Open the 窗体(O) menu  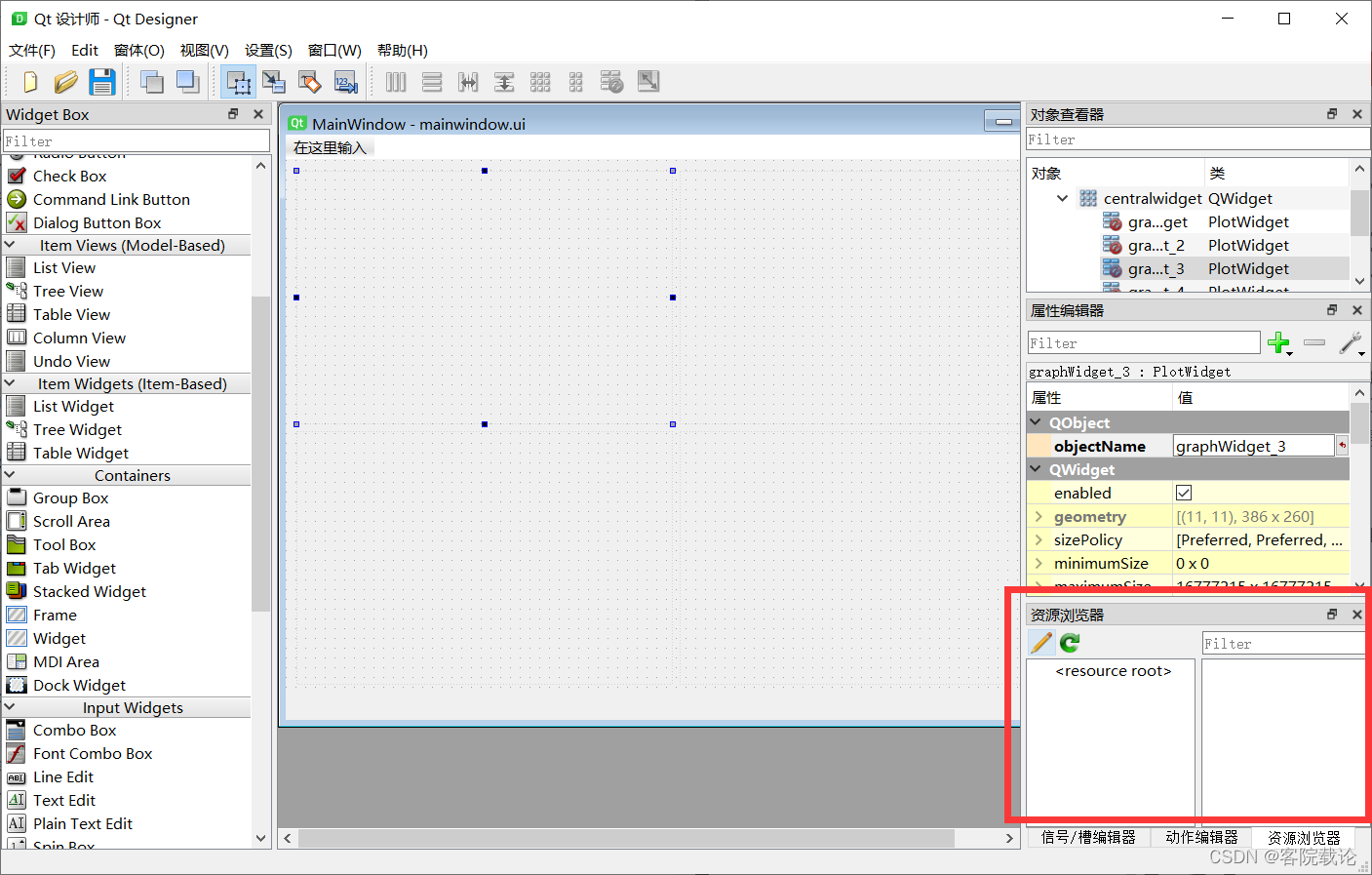(139, 50)
